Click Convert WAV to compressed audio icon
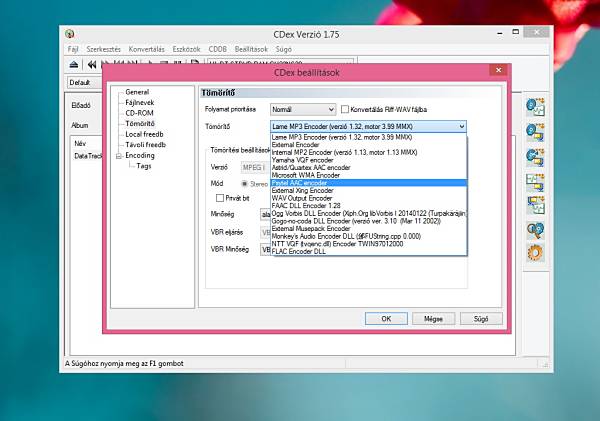The width and height of the screenshot is (600, 421). [x=535, y=182]
